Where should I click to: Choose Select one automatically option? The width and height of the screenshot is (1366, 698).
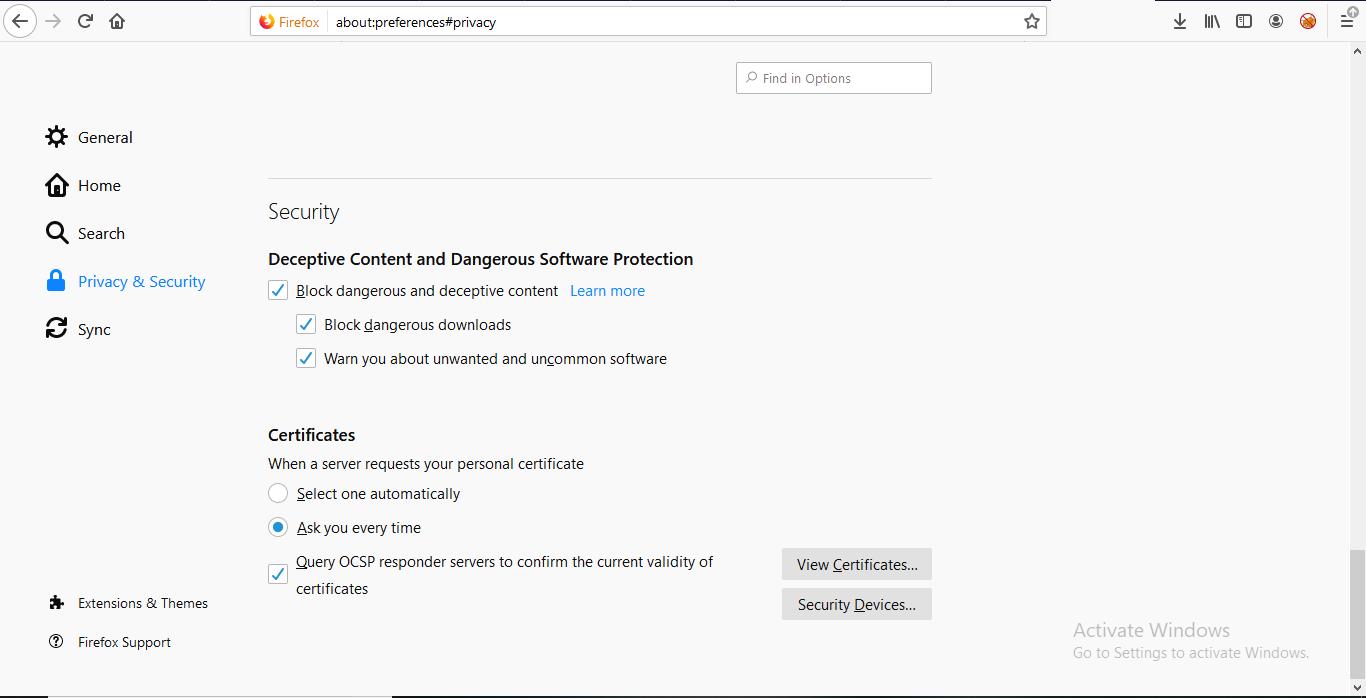coord(278,494)
